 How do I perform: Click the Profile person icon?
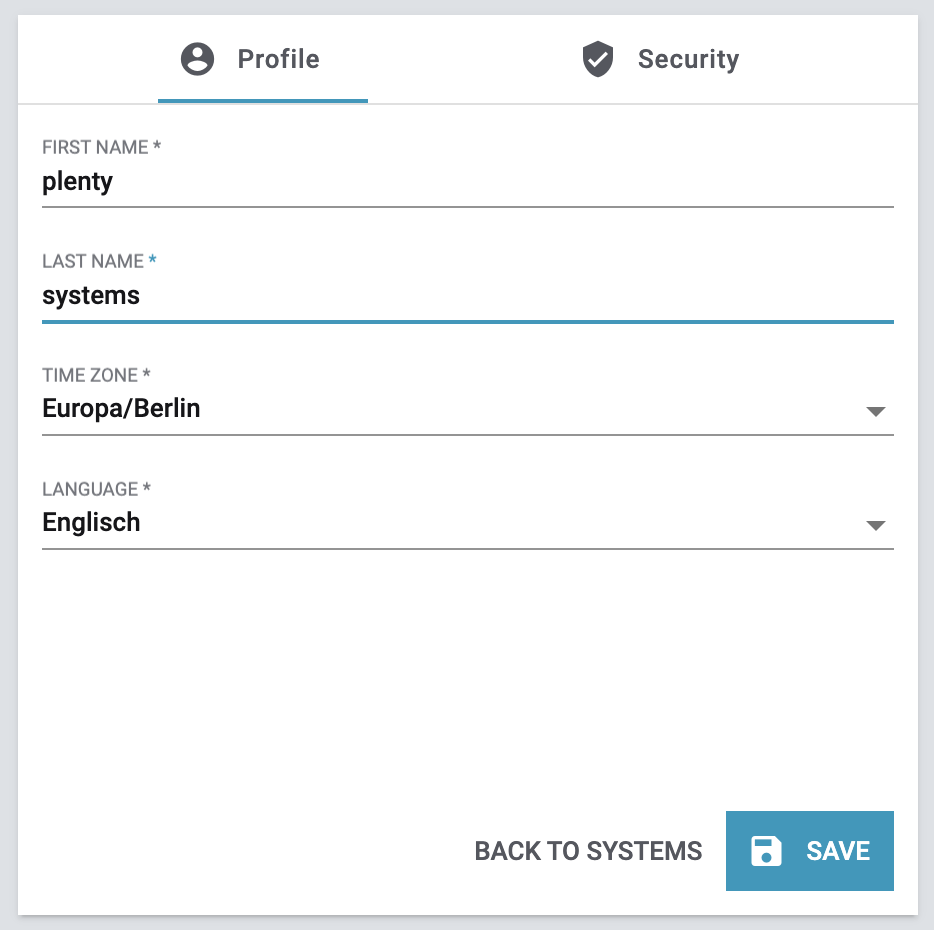click(197, 59)
